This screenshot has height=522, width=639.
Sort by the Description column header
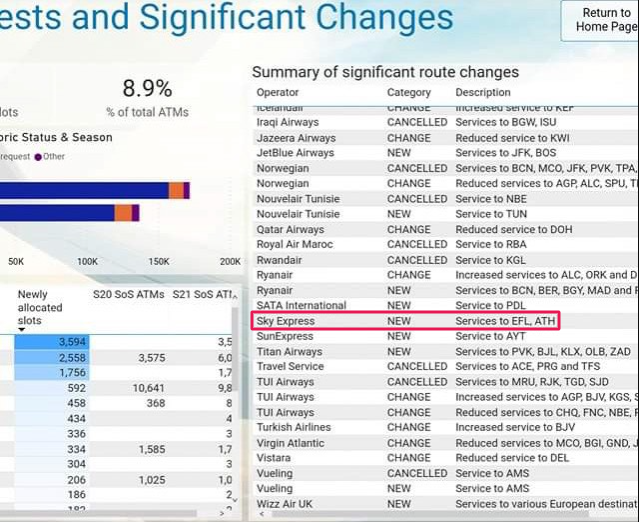pyautogui.click(x=483, y=93)
